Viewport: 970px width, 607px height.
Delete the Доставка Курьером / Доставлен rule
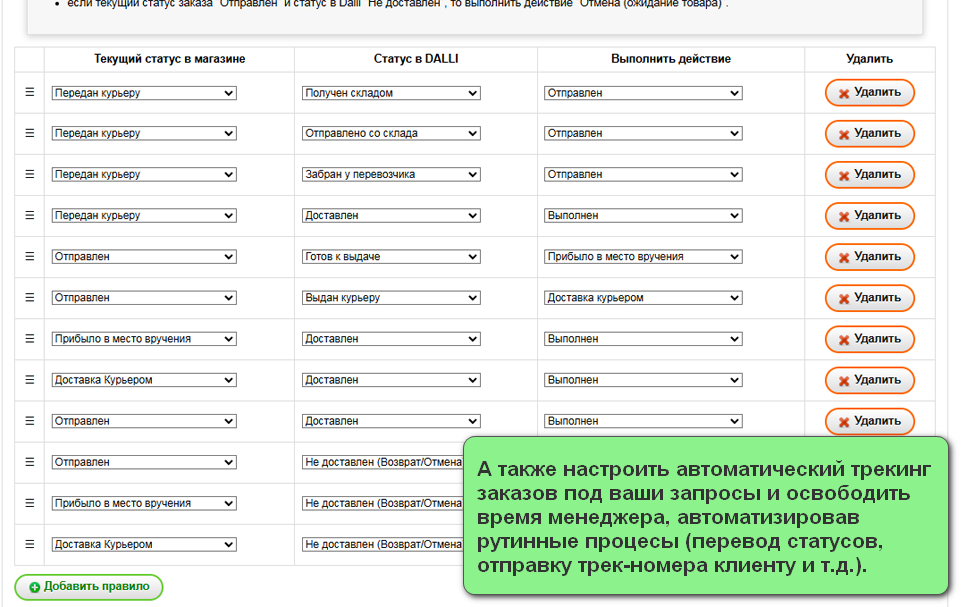pos(869,380)
